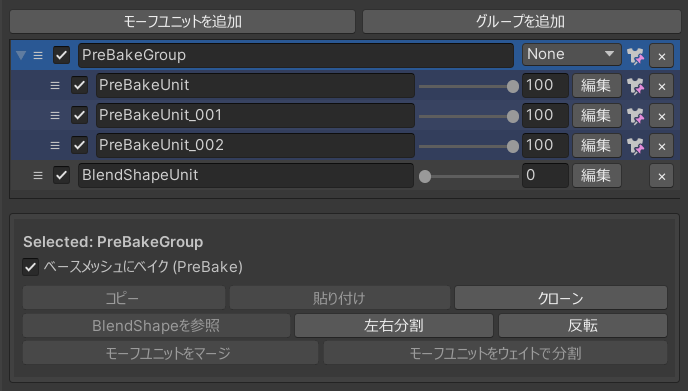This screenshot has width=688, height=391.
Task: Toggle the BlendShapeUnit checkbox
Action: (x=61, y=175)
